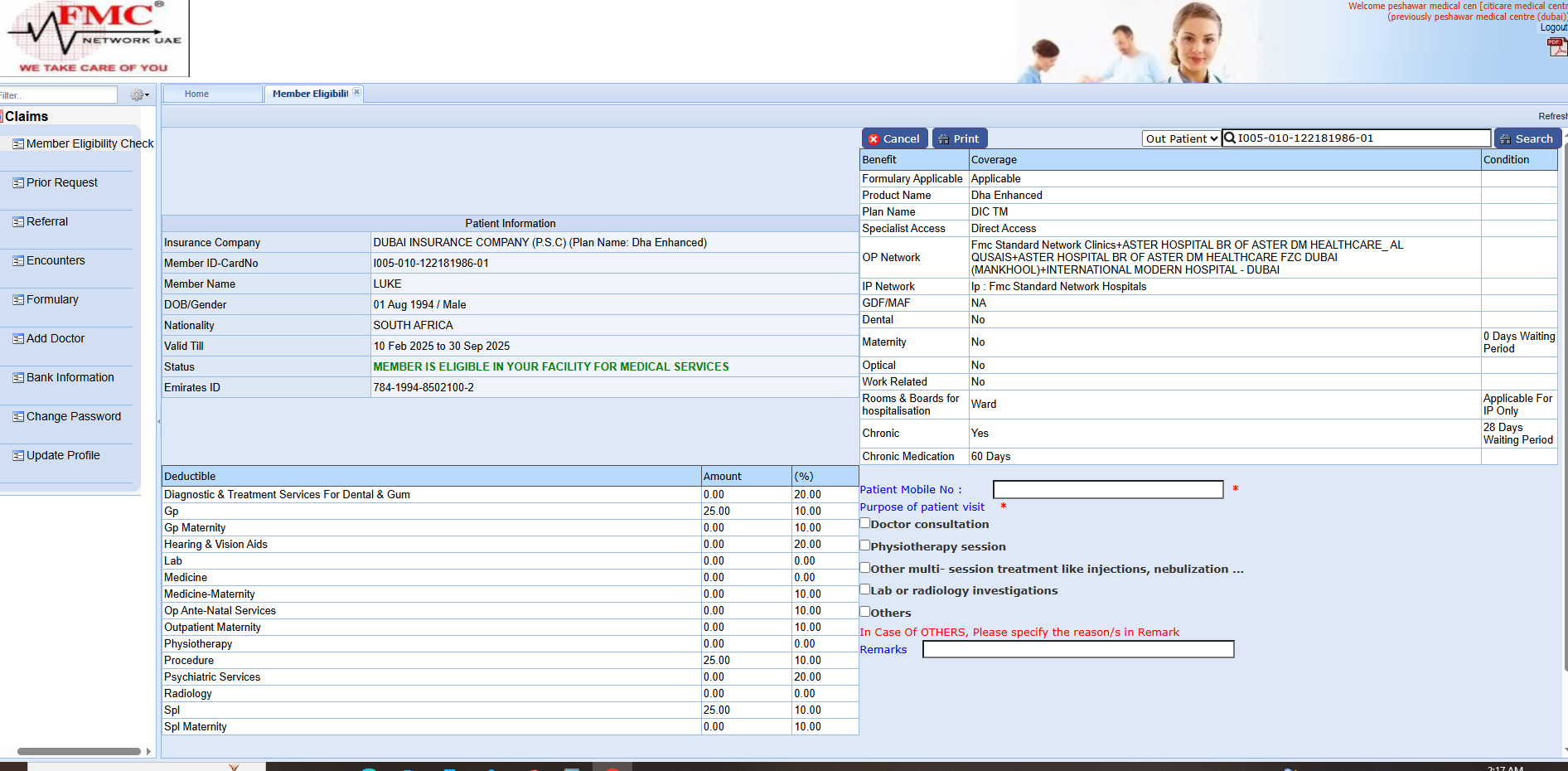The width and height of the screenshot is (1568, 771).
Task: Expand the gear dropdown arrow next to the filter
Action: [x=148, y=95]
